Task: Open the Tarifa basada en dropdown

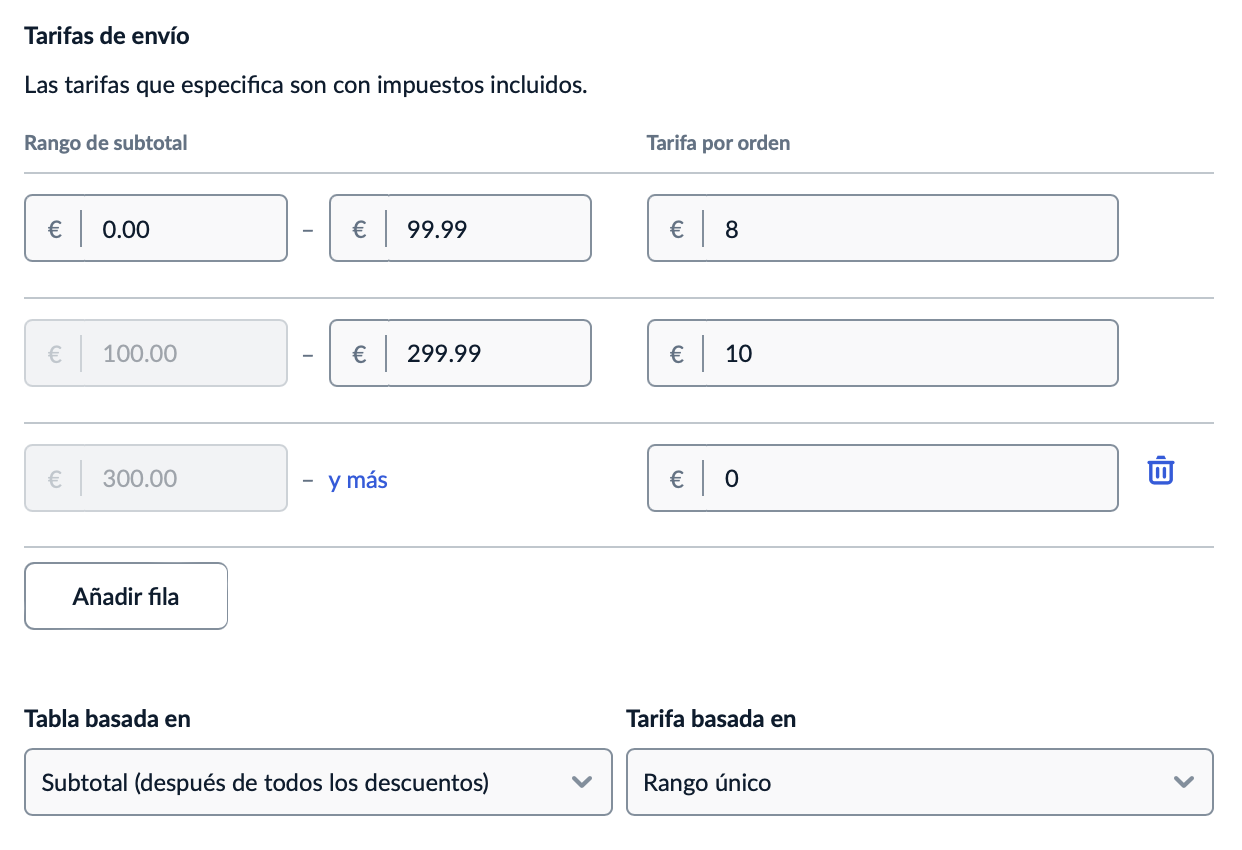Action: (920, 782)
